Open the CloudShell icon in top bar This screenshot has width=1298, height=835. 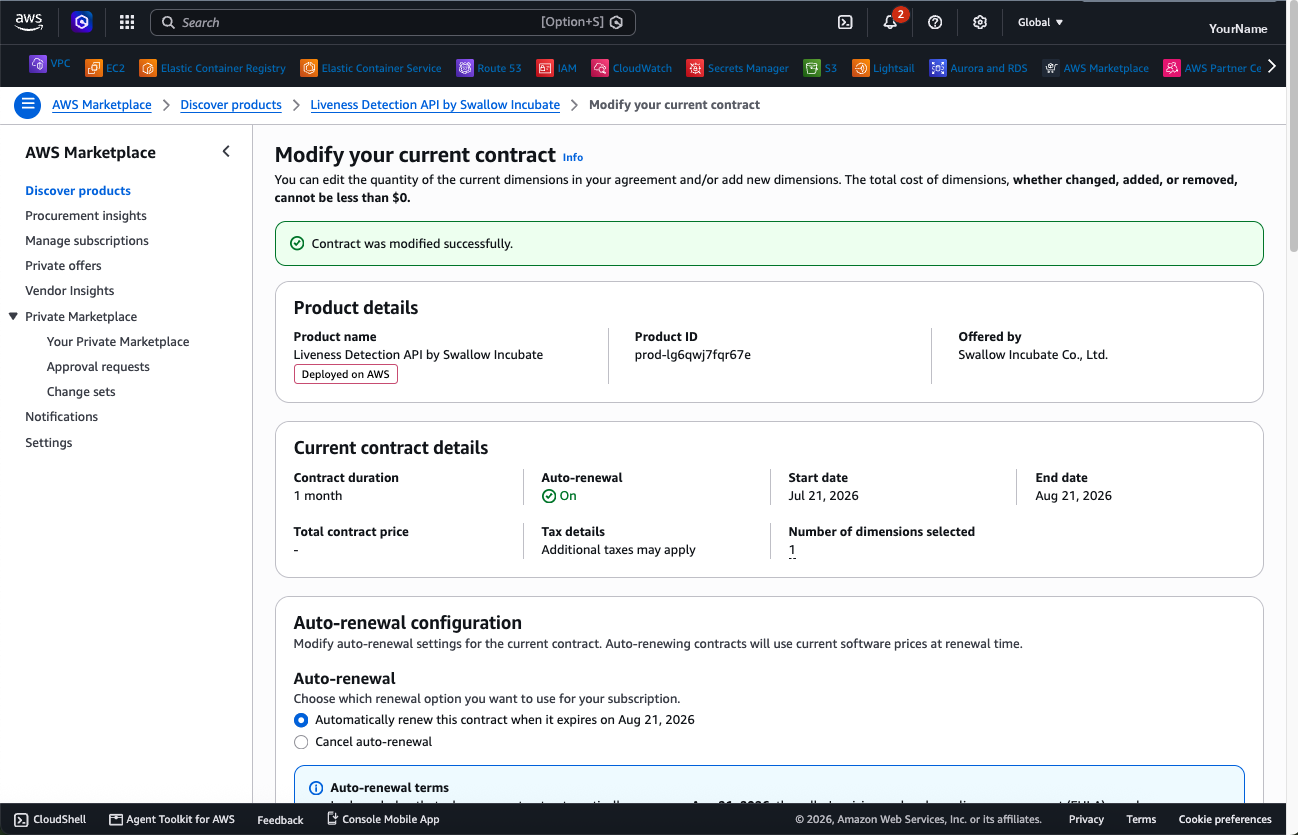(x=845, y=22)
